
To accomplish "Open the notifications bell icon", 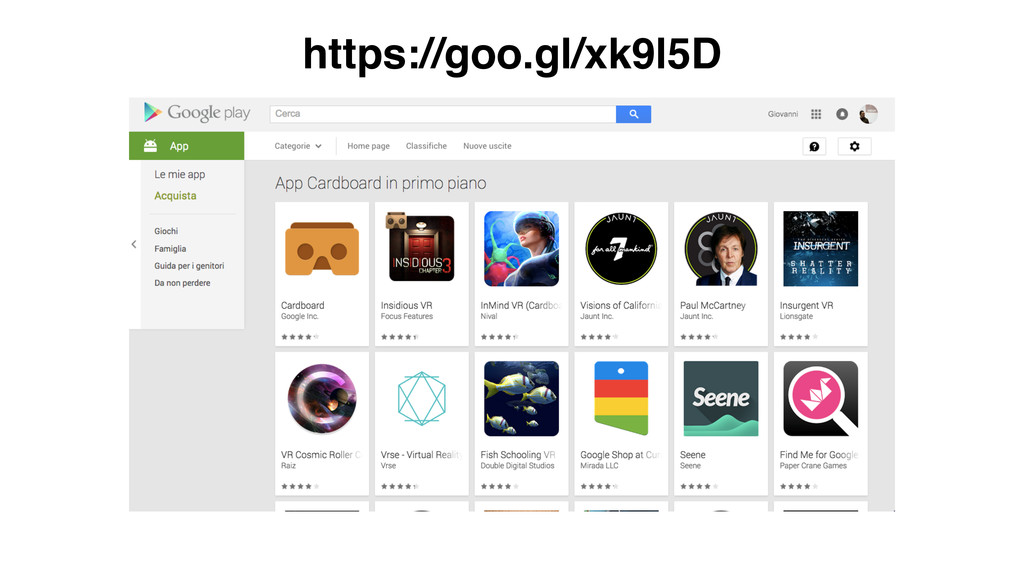I will click(842, 114).
